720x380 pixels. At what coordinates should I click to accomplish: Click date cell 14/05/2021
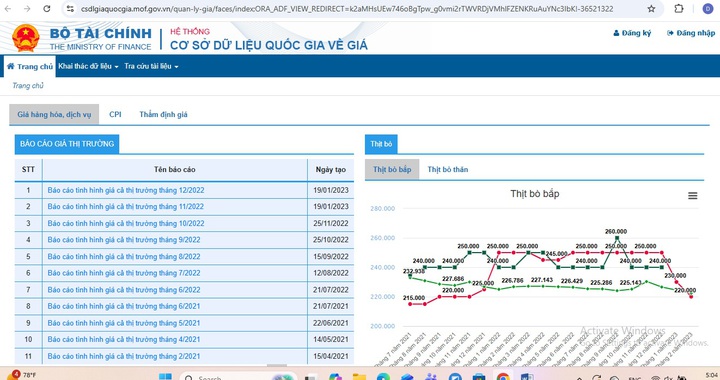pyautogui.click(x=331, y=340)
